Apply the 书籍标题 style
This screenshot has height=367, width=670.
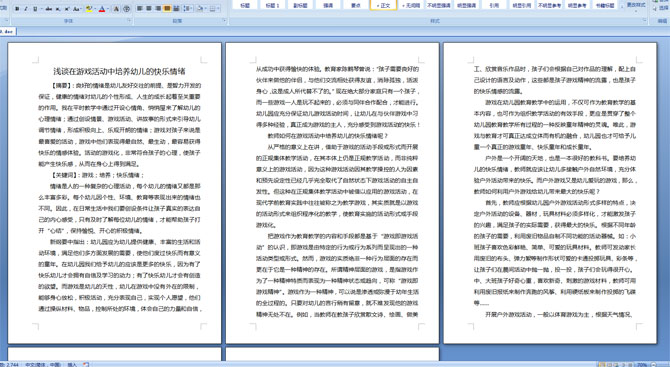tap(605, 5)
